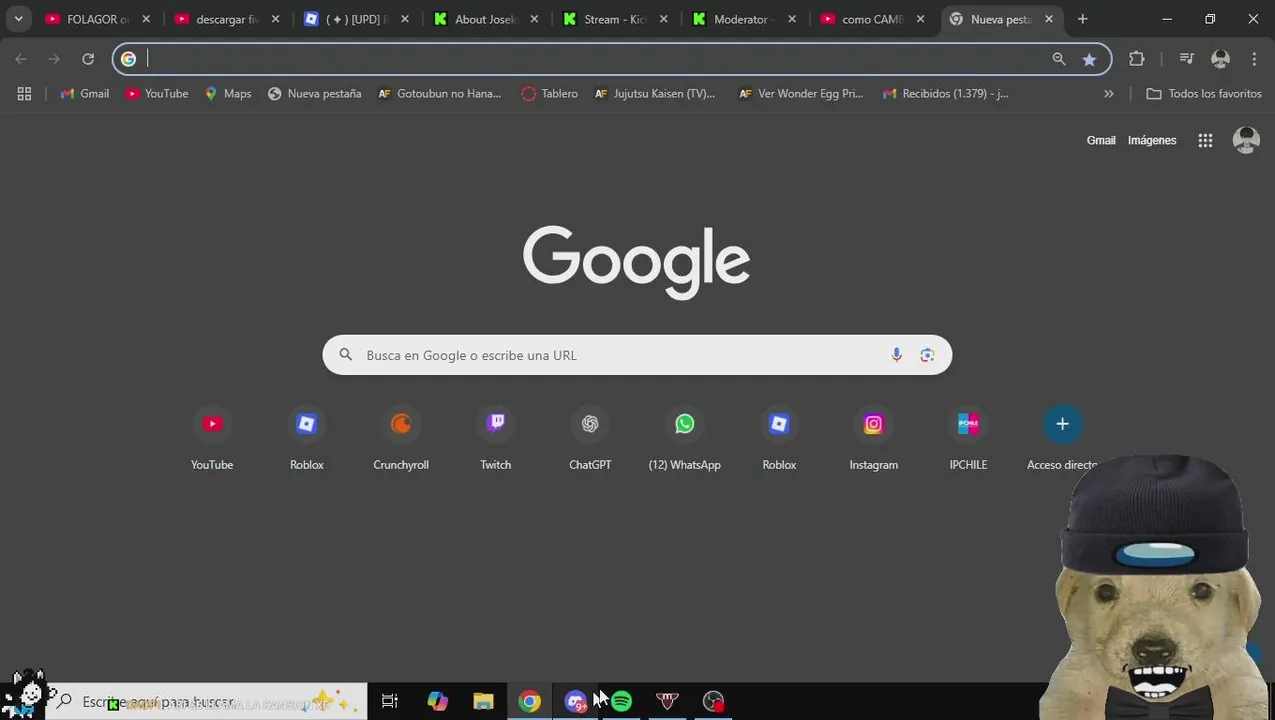Open a new tab with plus button
The height and width of the screenshot is (720, 1275).
[x=1082, y=19]
